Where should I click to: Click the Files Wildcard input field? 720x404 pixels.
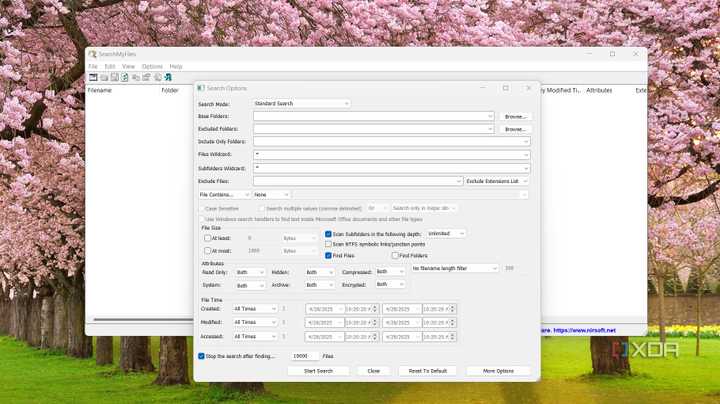[x=390, y=155]
